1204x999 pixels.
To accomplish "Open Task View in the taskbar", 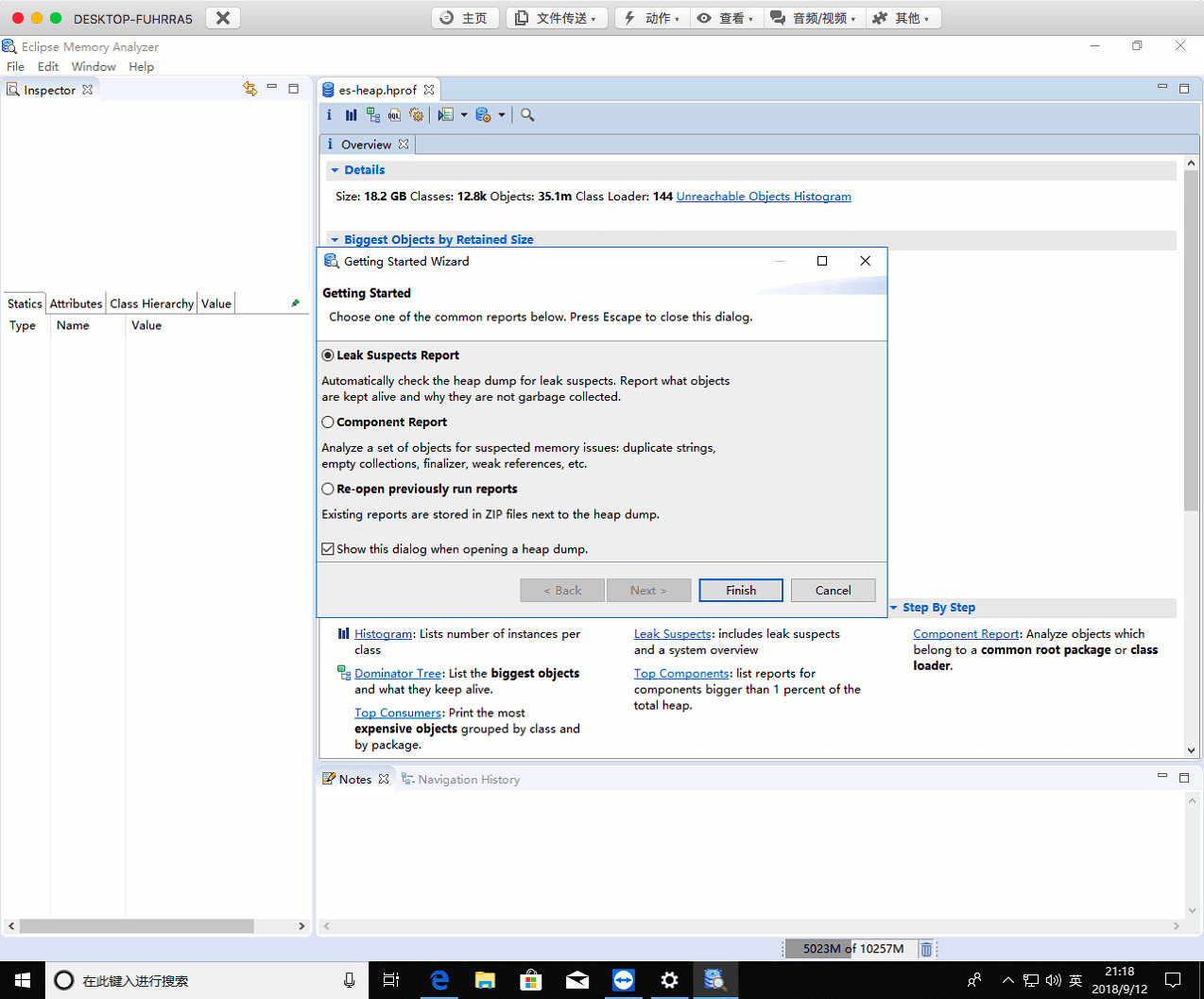I will pos(391,980).
